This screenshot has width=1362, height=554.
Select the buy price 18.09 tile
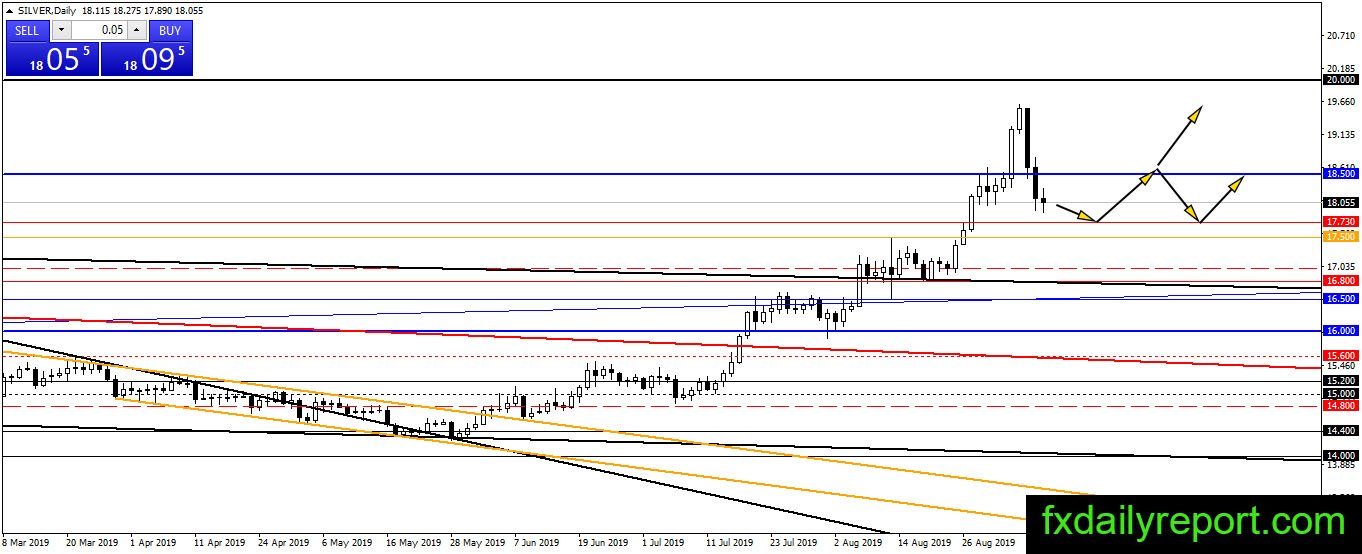(x=147, y=59)
